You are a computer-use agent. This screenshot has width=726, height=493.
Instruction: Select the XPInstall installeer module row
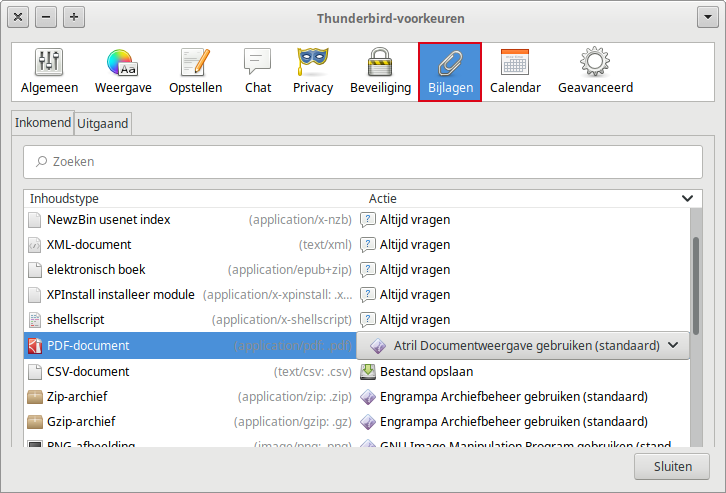(357, 295)
